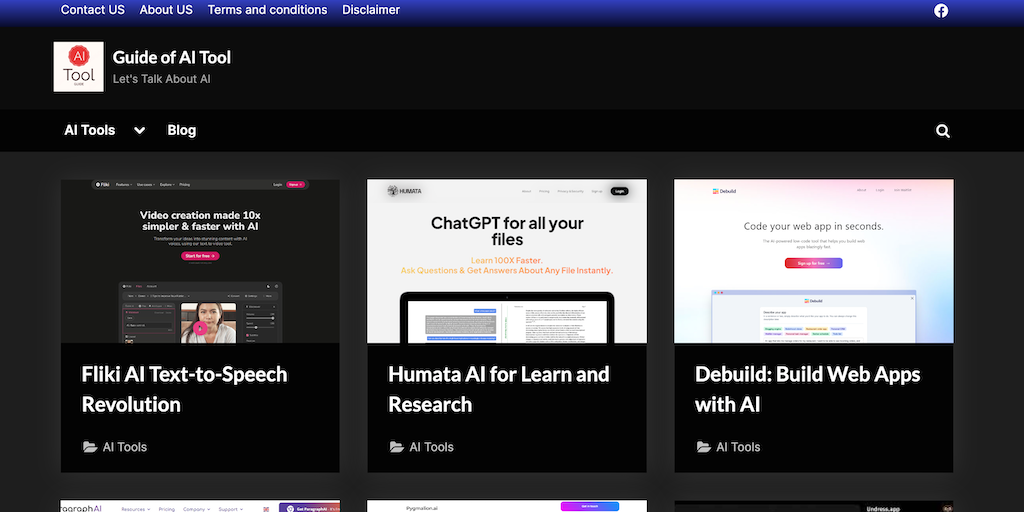
Task: Click the Debuild web app thumbnail
Action: (x=814, y=261)
